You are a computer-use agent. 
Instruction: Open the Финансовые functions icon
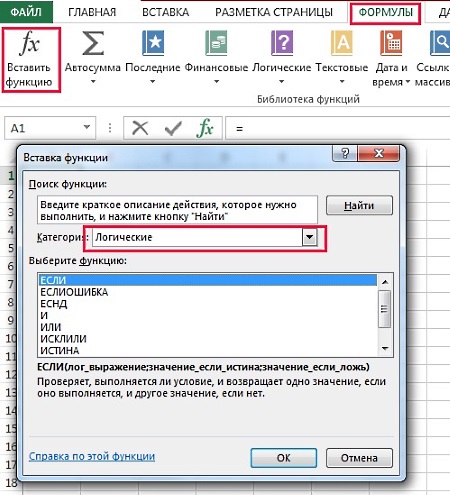(216, 43)
